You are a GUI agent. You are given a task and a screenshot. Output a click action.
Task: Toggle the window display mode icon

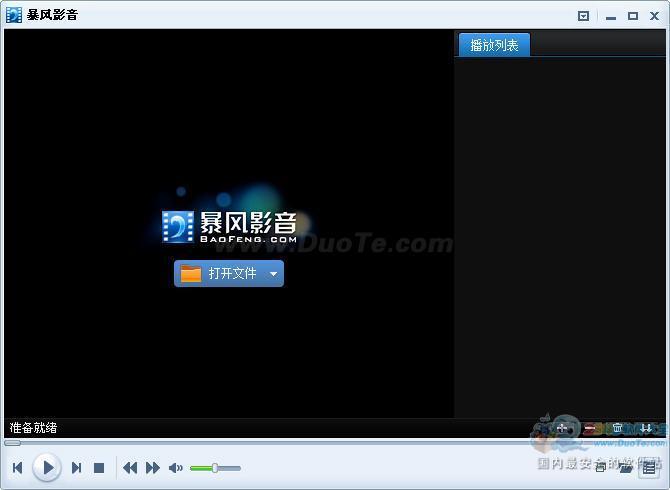(x=600, y=467)
